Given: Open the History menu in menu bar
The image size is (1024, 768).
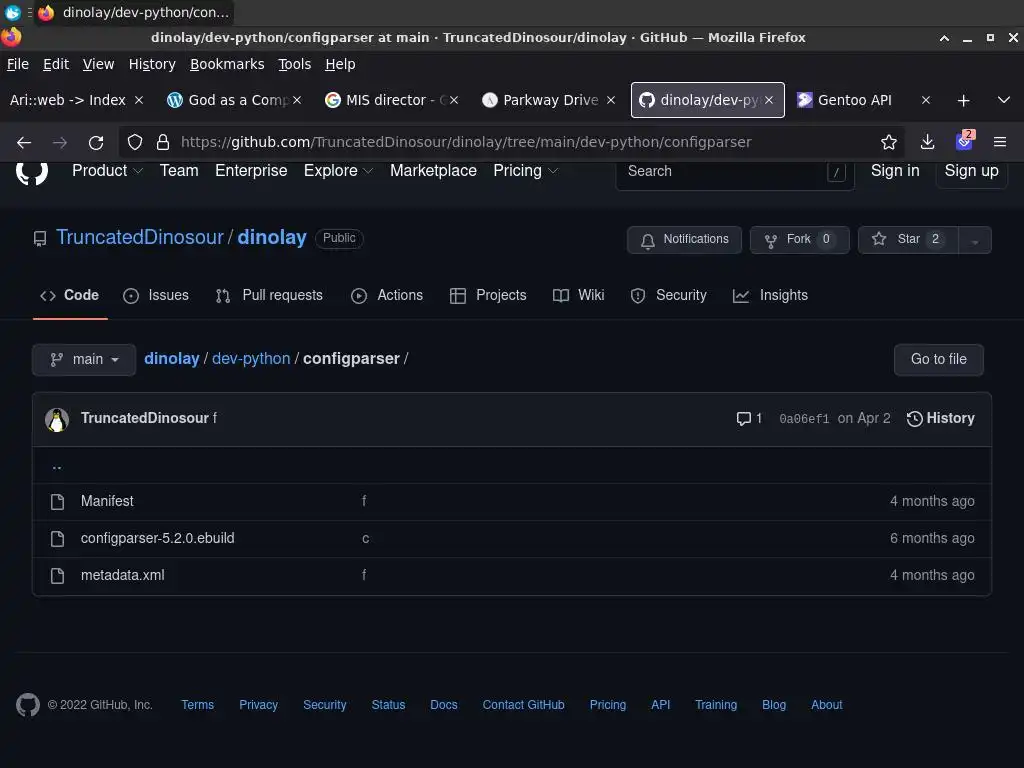Looking at the screenshot, I should coord(152,64).
